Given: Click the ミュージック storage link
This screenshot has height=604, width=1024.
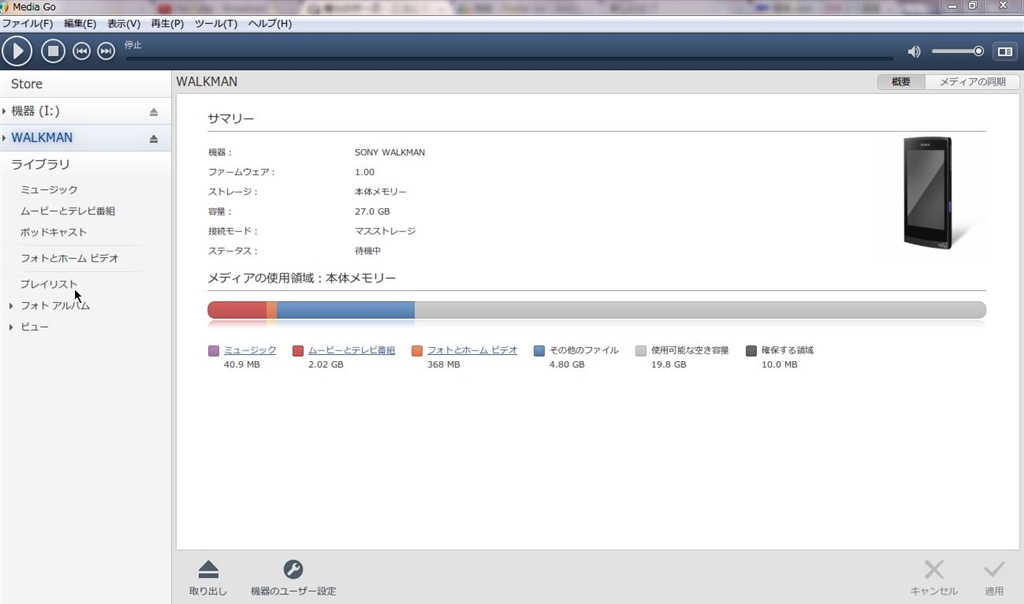Looking at the screenshot, I should pyautogui.click(x=250, y=350).
